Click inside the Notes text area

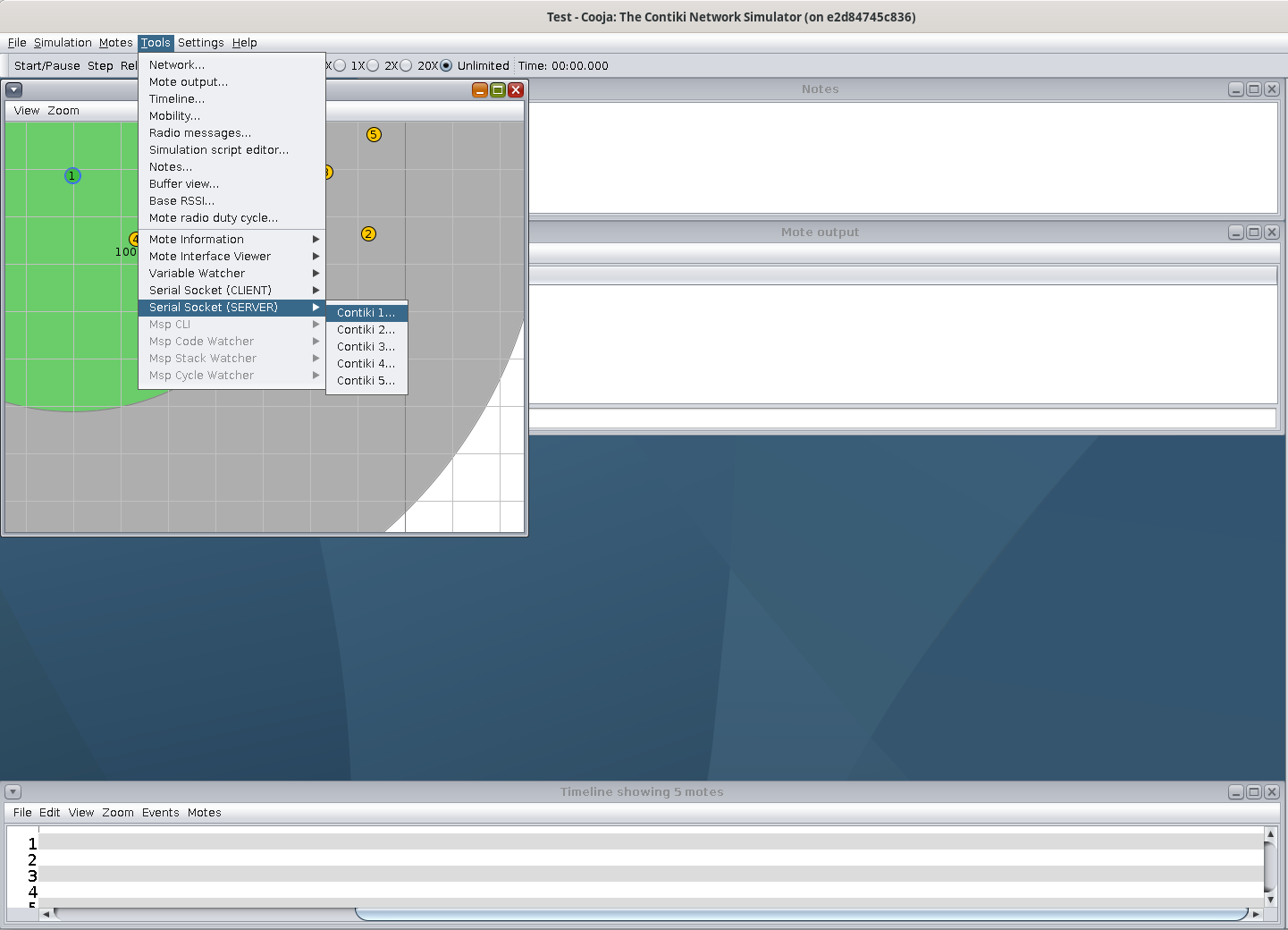pyautogui.click(x=903, y=157)
